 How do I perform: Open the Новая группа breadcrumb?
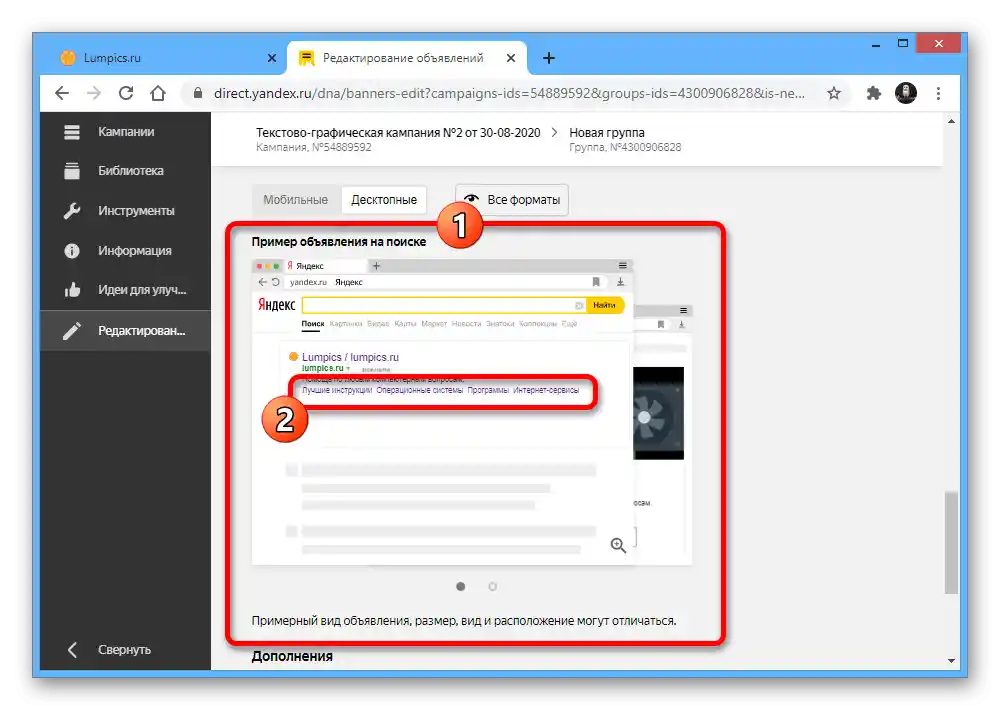607,133
